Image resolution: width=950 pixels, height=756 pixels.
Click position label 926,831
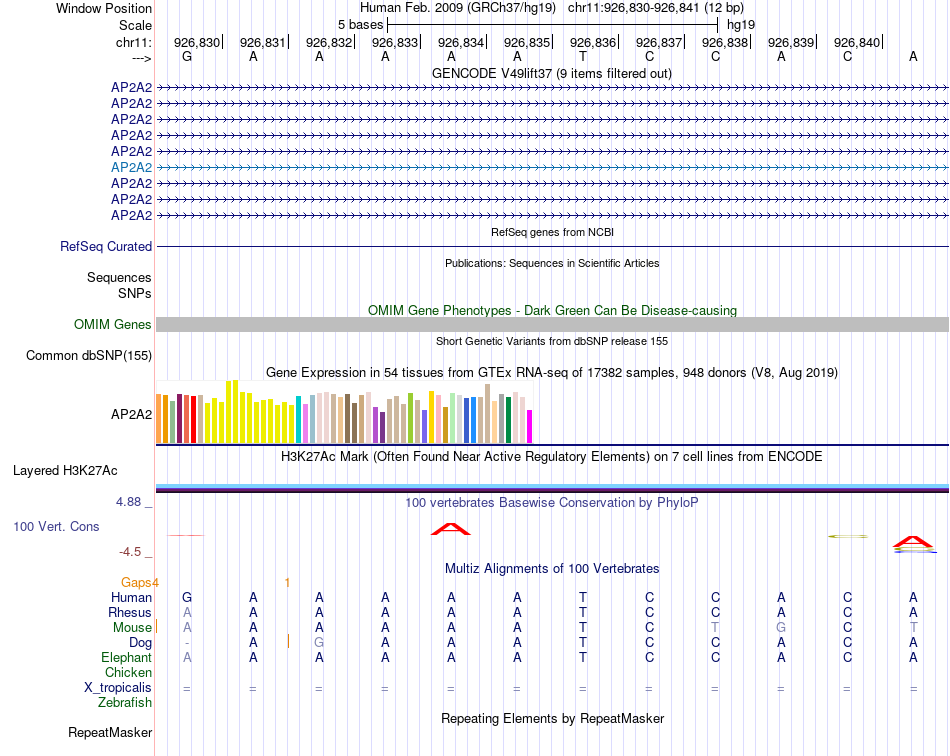(x=262, y=42)
